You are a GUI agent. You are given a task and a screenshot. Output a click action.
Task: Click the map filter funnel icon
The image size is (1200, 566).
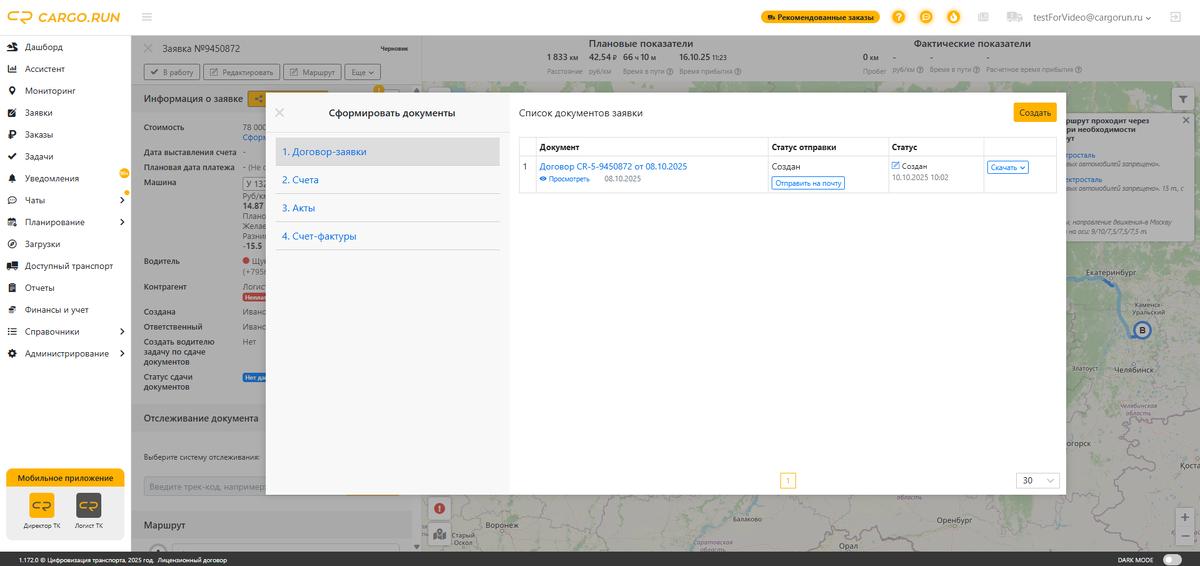click(1184, 100)
